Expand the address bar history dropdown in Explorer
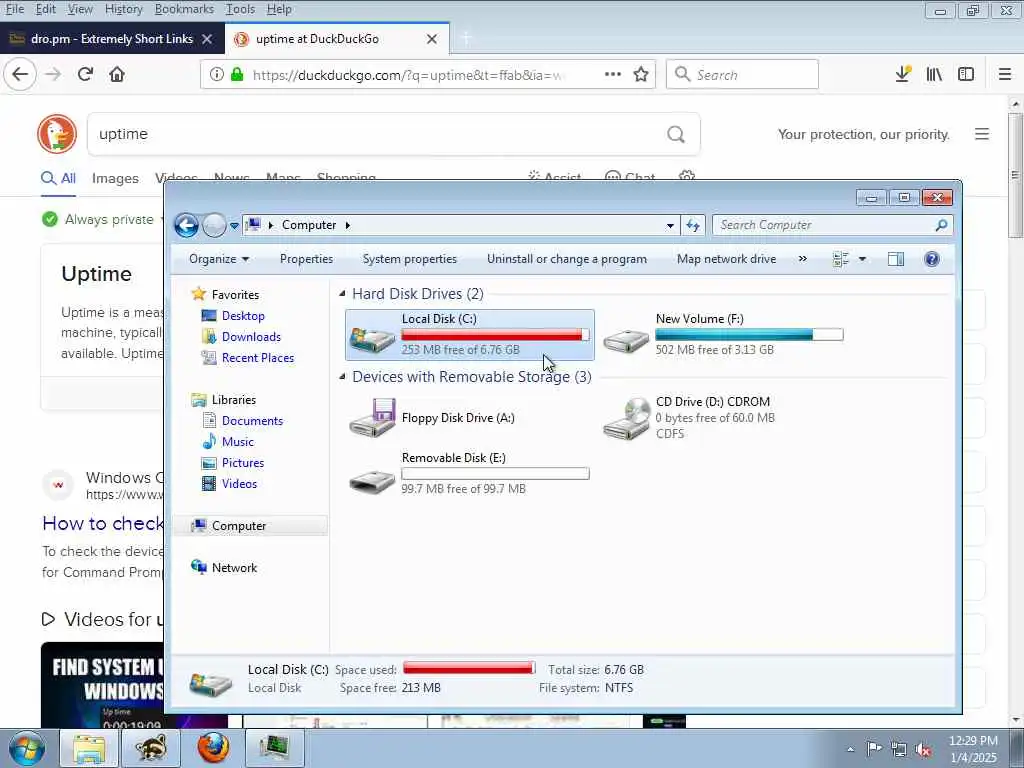Image resolution: width=1024 pixels, height=768 pixels. coord(670,226)
